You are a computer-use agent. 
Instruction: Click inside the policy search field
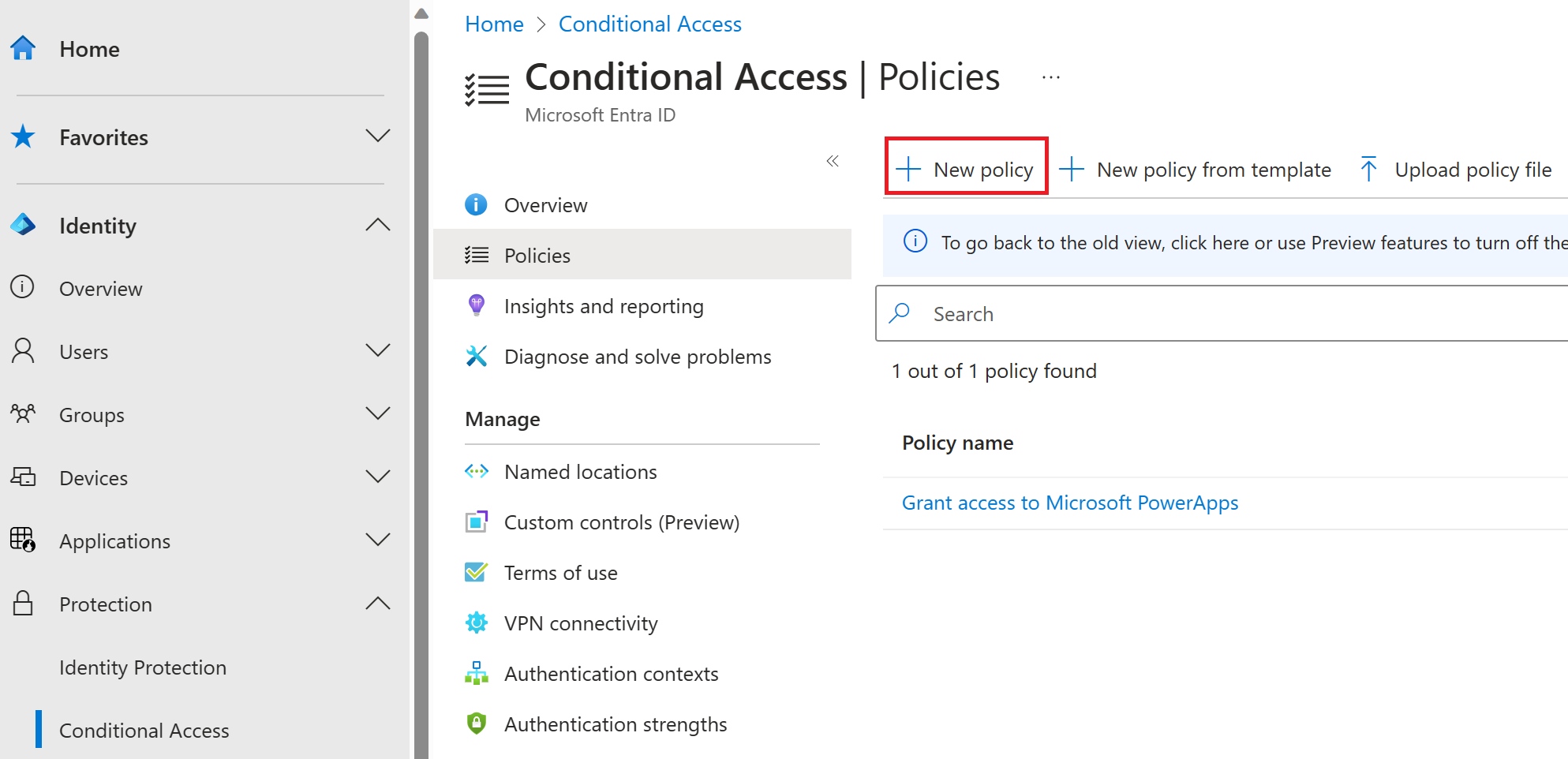tap(1105, 313)
